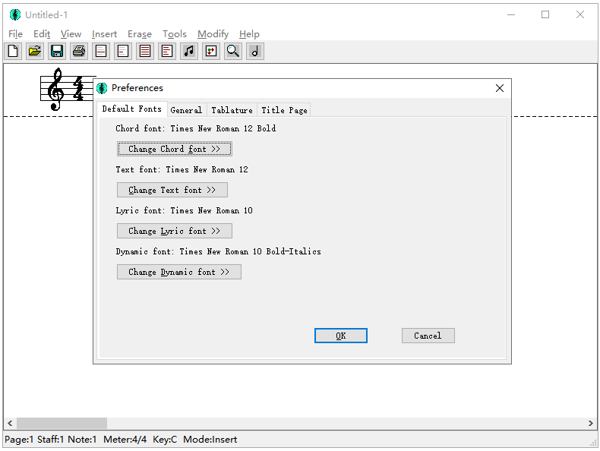Screen dimensions: 600x451
Task: Switch to the General tab
Action: coord(186,110)
